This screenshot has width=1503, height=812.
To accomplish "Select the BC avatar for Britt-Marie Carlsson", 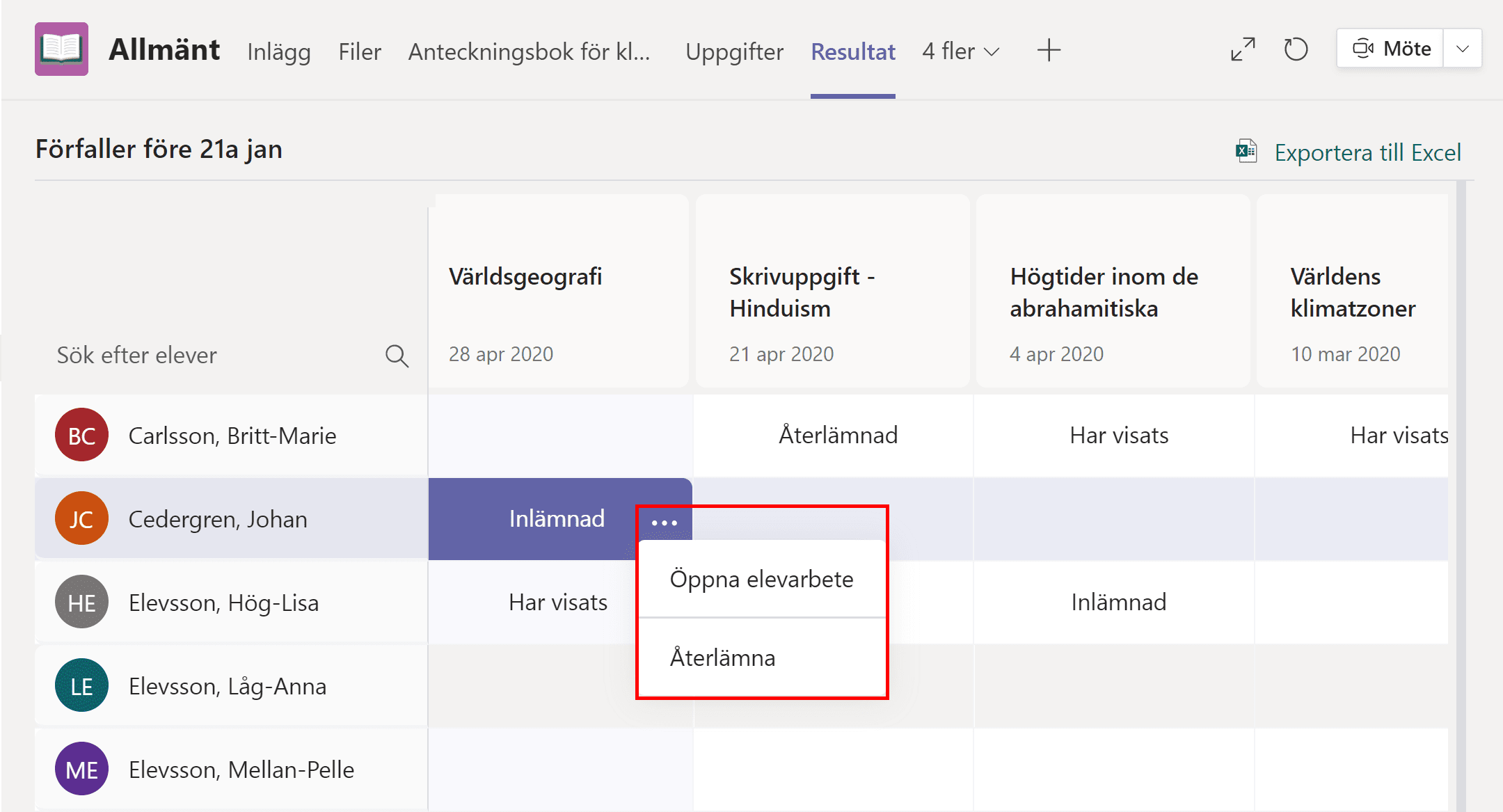I will click(81, 435).
